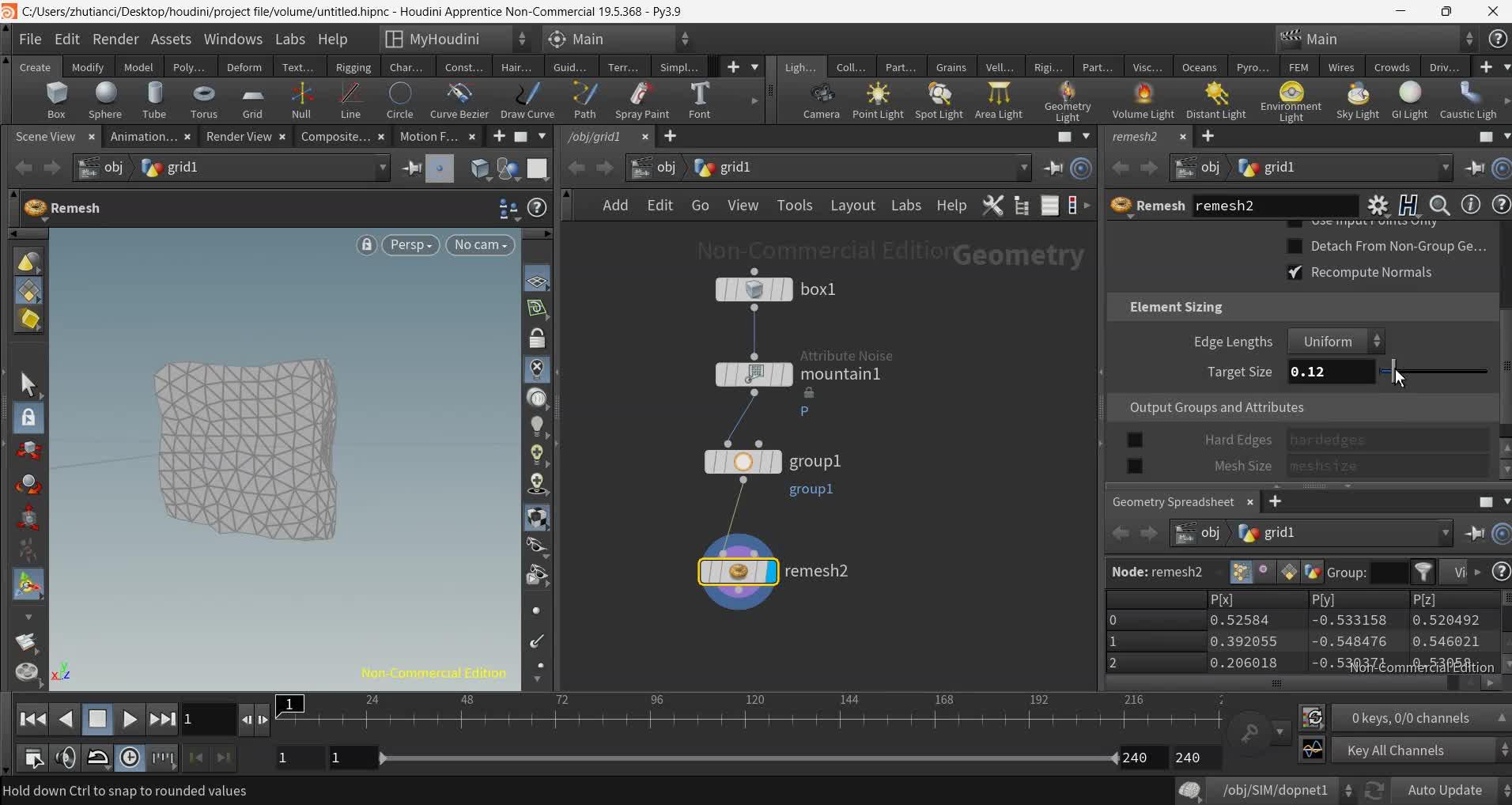Switch to the Render View tab

(x=239, y=136)
